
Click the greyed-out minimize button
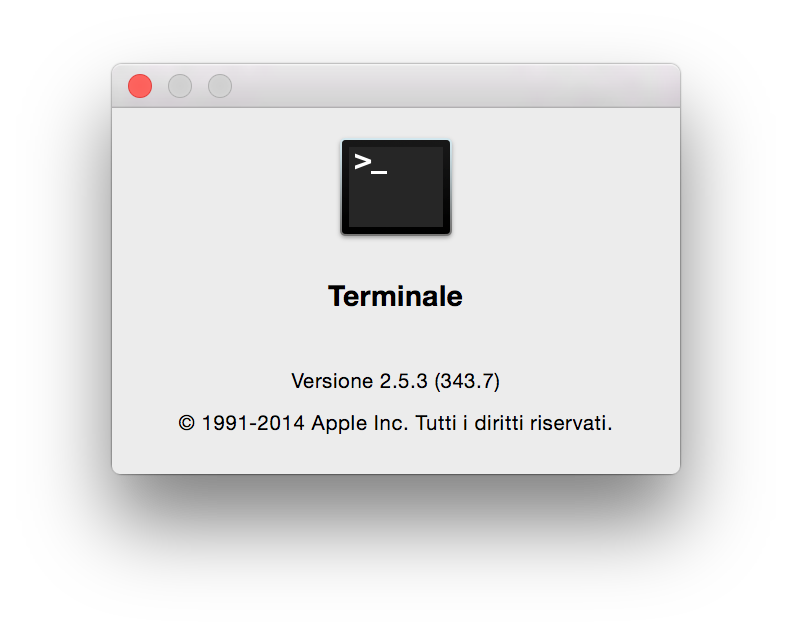tap(180, 86)
